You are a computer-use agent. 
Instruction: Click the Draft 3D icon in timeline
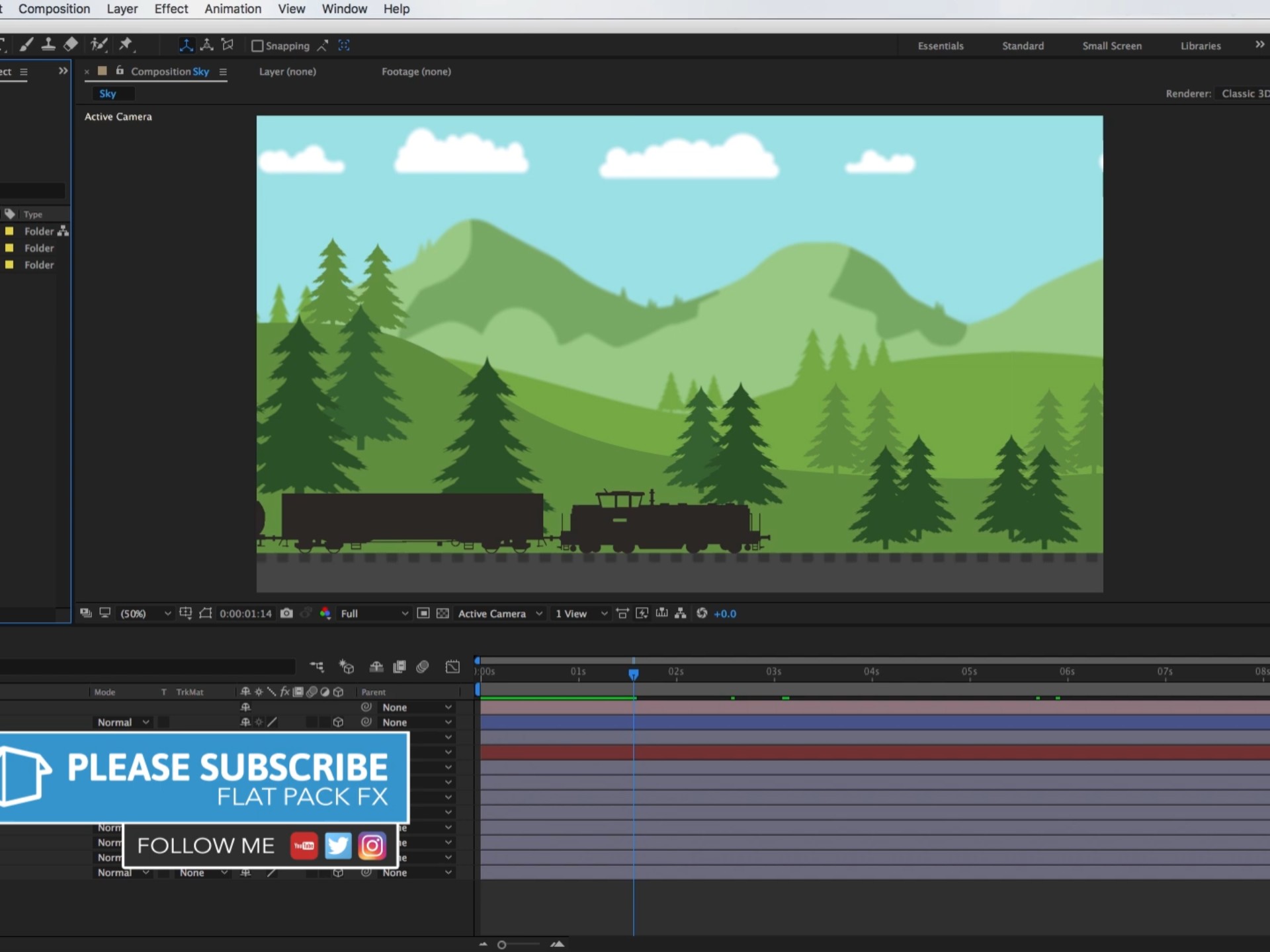click(x=347, y=666)
